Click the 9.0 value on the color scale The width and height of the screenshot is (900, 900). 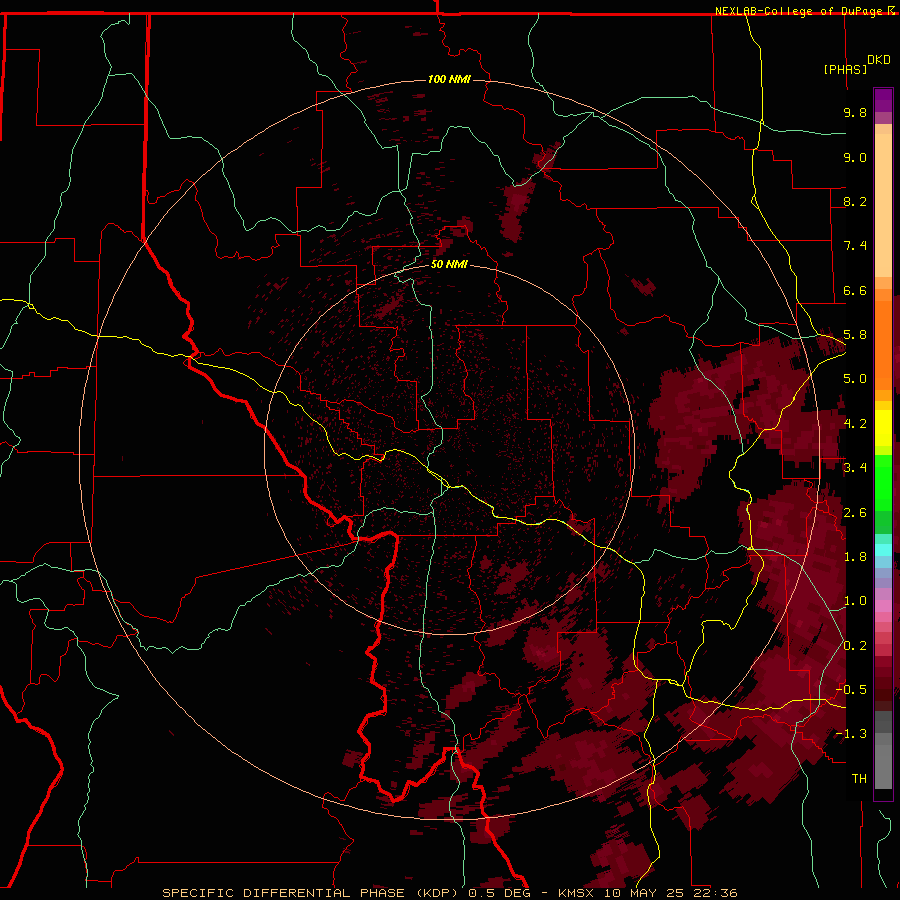(855, 157)
